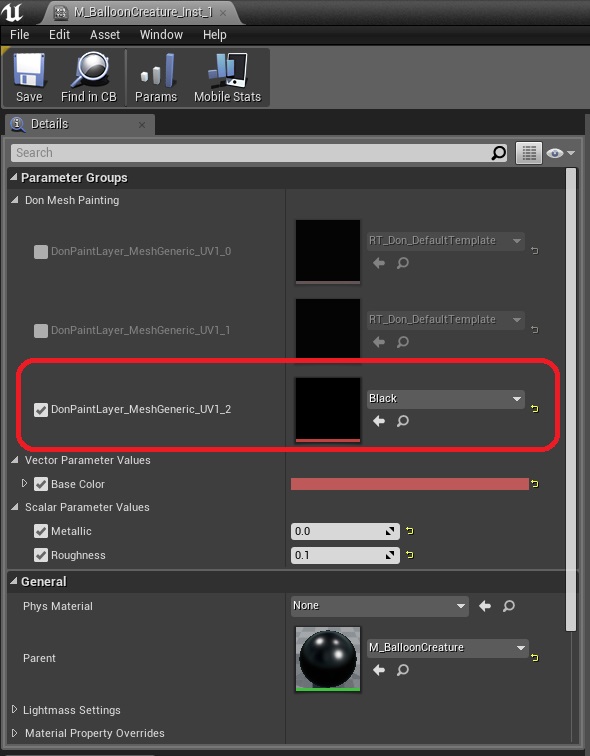Click the property matrix grid icon
This screenshot has height=756, width=590.
(528, 153)
